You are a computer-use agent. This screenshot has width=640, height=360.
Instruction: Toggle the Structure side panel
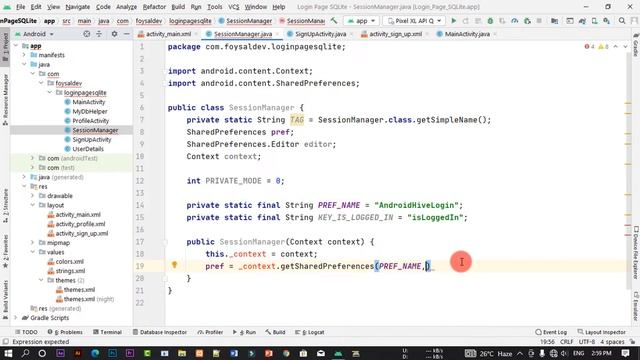click(x=5, y=205)
